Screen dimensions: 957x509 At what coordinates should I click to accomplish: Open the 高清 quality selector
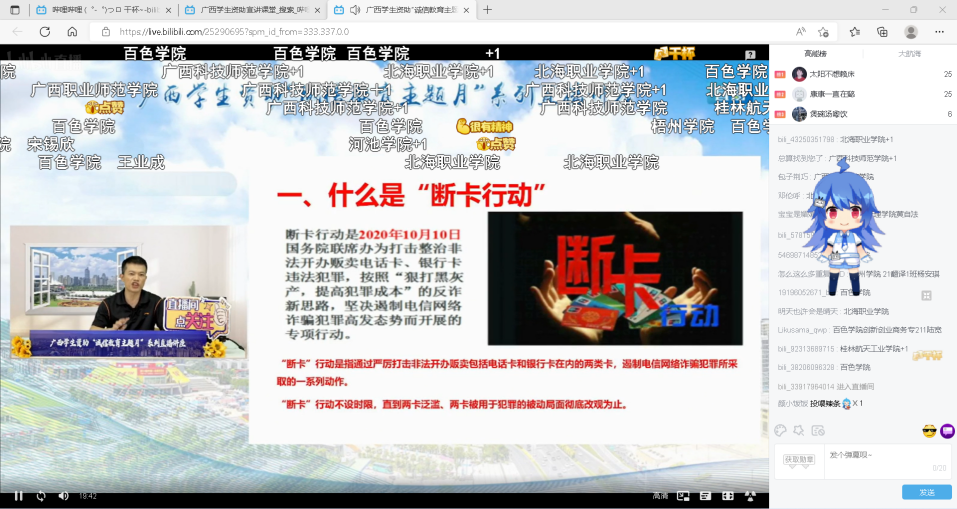coord(660,496)
